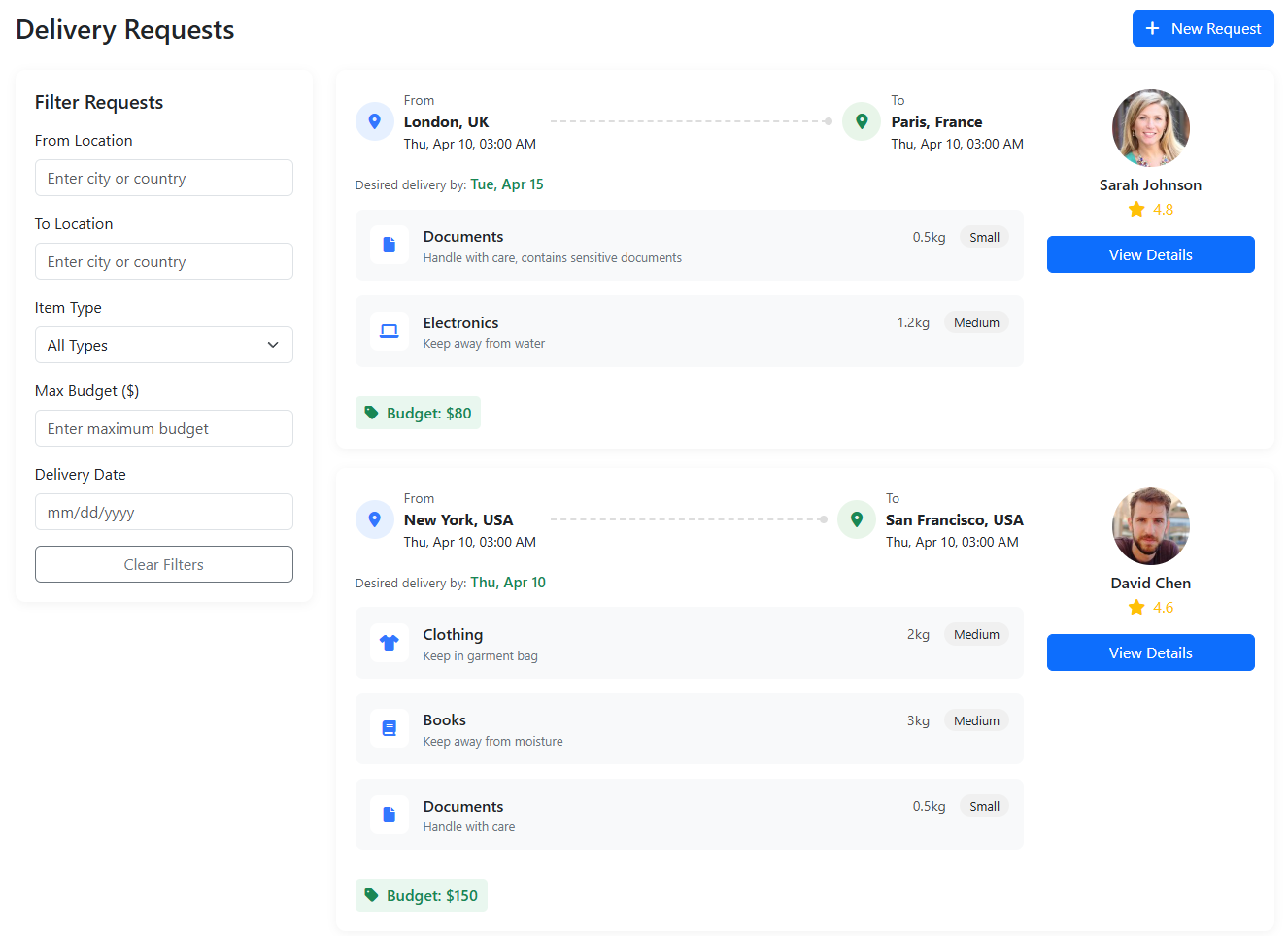Image resolution: width=1288 pixels, height=936 pixels.
Task: Open the Item Type dropdown
Action: pos(164,345)
